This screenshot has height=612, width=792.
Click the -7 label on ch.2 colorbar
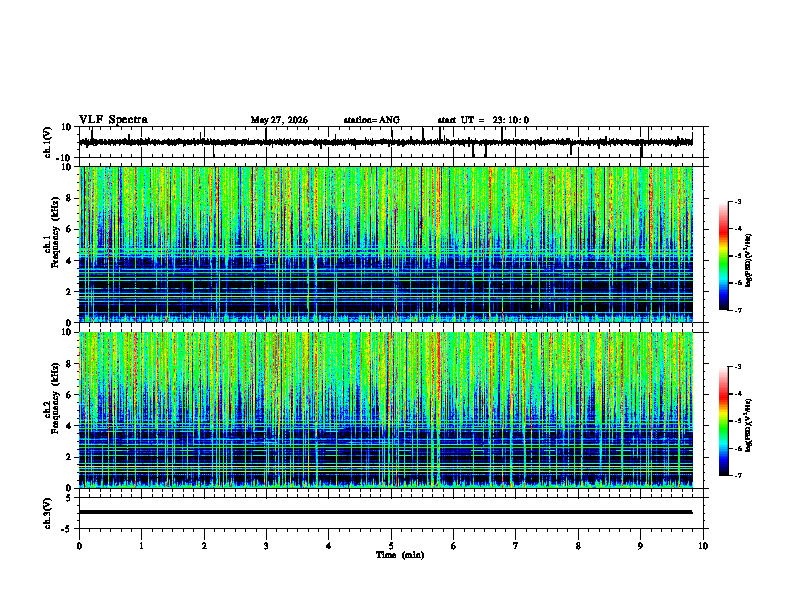tap(737, 476)
